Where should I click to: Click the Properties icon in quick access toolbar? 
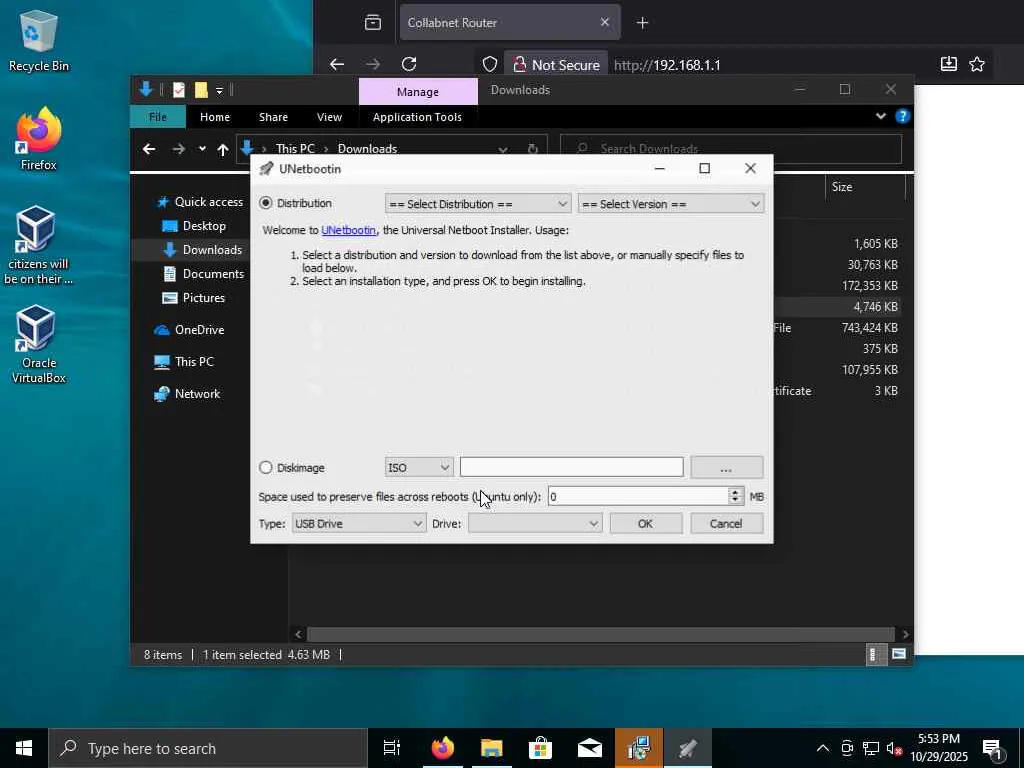(x=178, y=90)
